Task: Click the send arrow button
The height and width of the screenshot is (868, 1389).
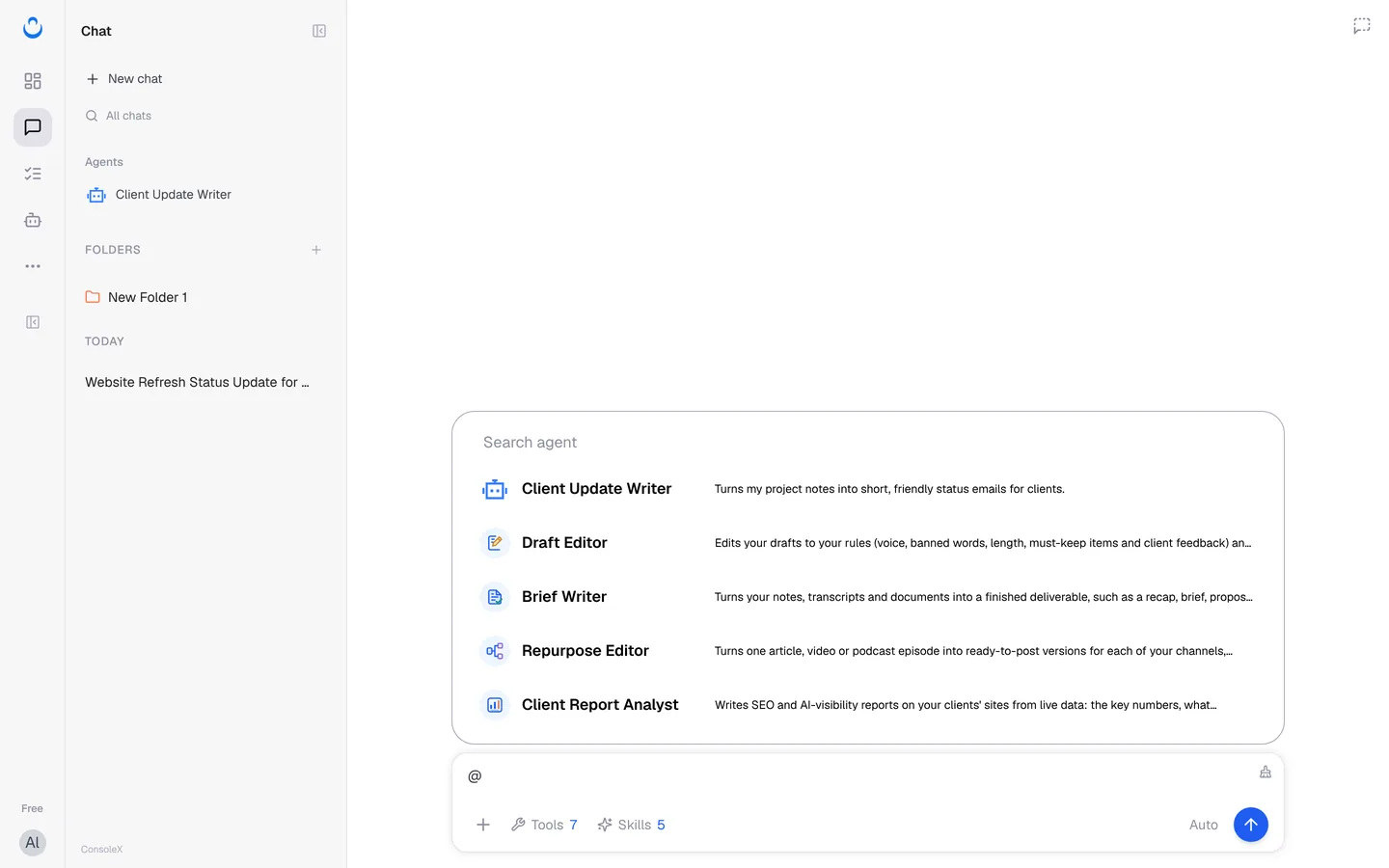Action: click(1251, 825)
